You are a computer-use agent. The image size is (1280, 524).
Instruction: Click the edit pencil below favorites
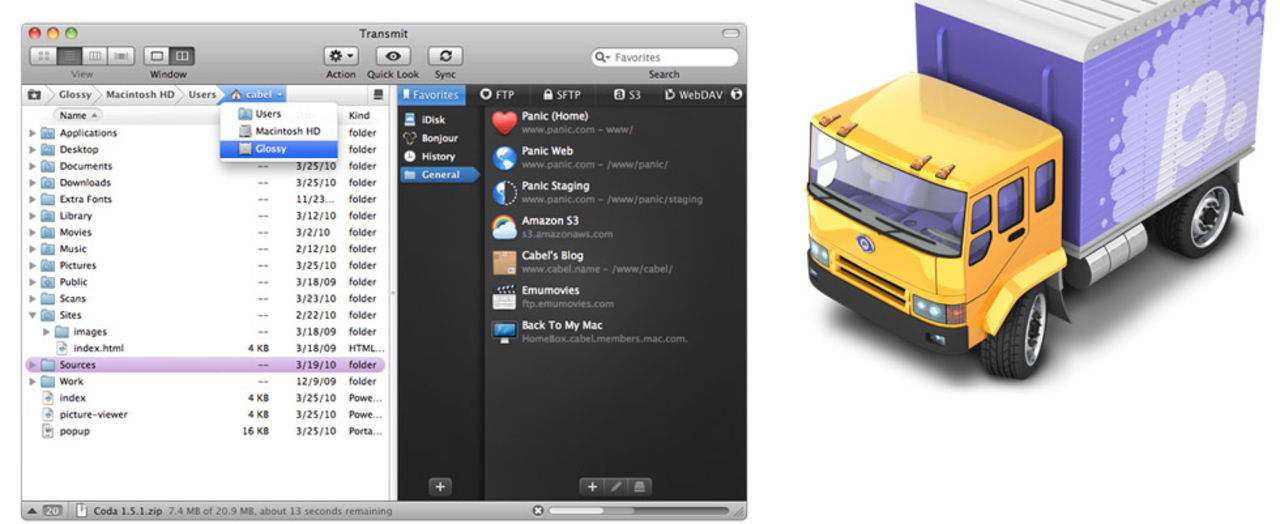tap(615, 487)
